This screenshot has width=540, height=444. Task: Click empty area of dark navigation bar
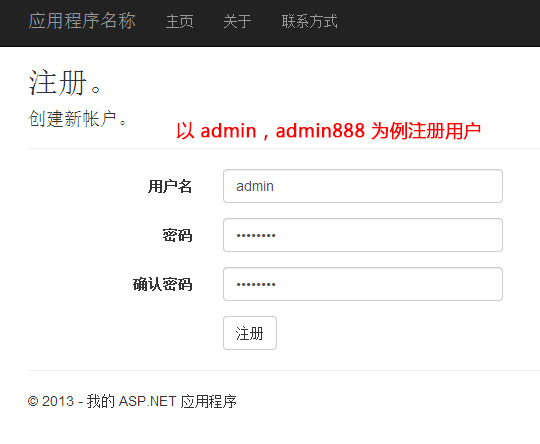tap(437, 23)
